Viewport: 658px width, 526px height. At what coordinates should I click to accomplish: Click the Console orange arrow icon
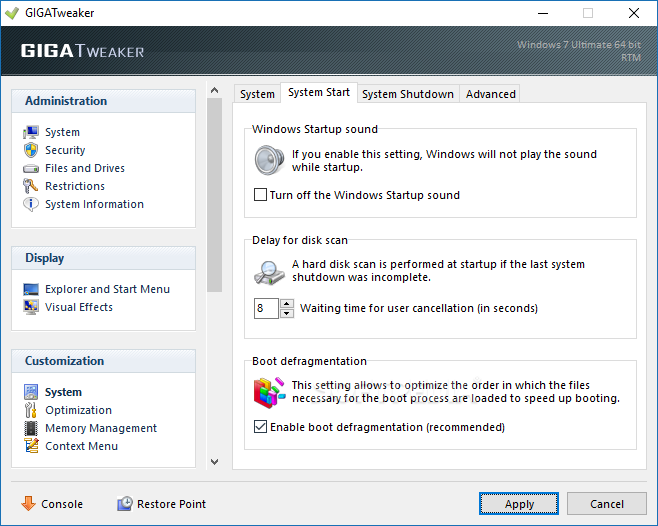tap(29, 503)
